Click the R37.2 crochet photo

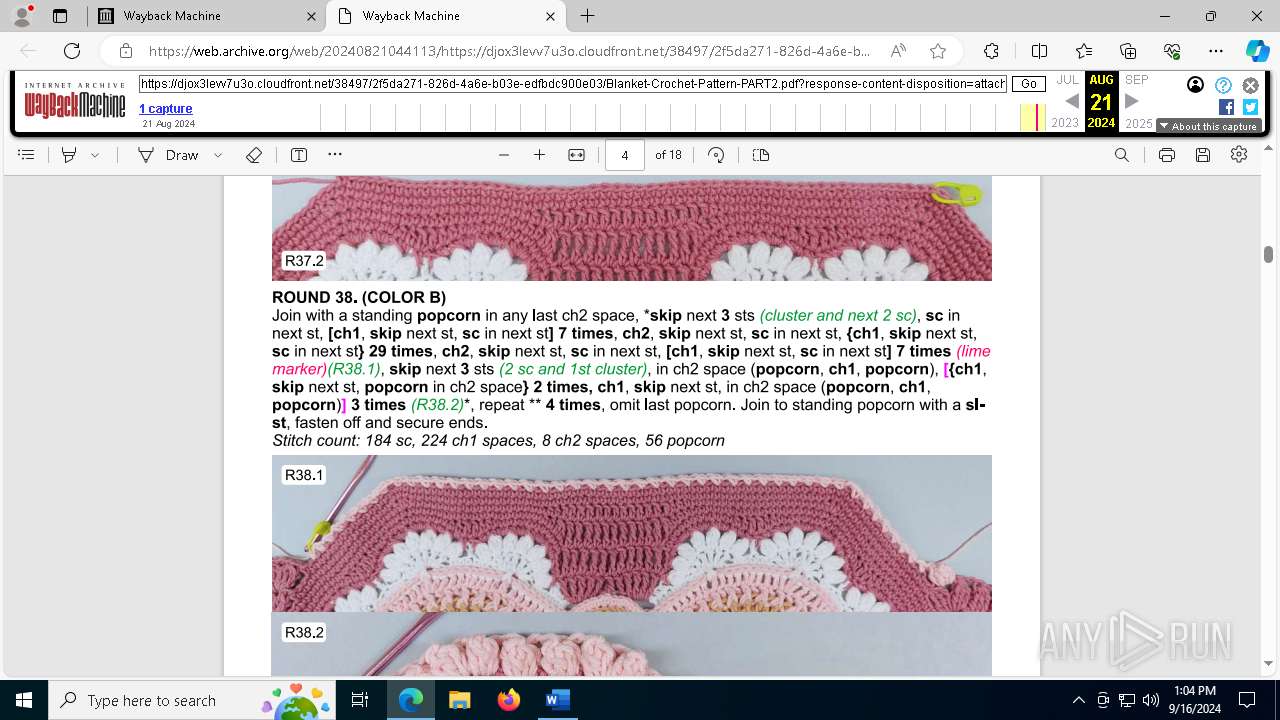pyautogui.click(x=632, y=228)
